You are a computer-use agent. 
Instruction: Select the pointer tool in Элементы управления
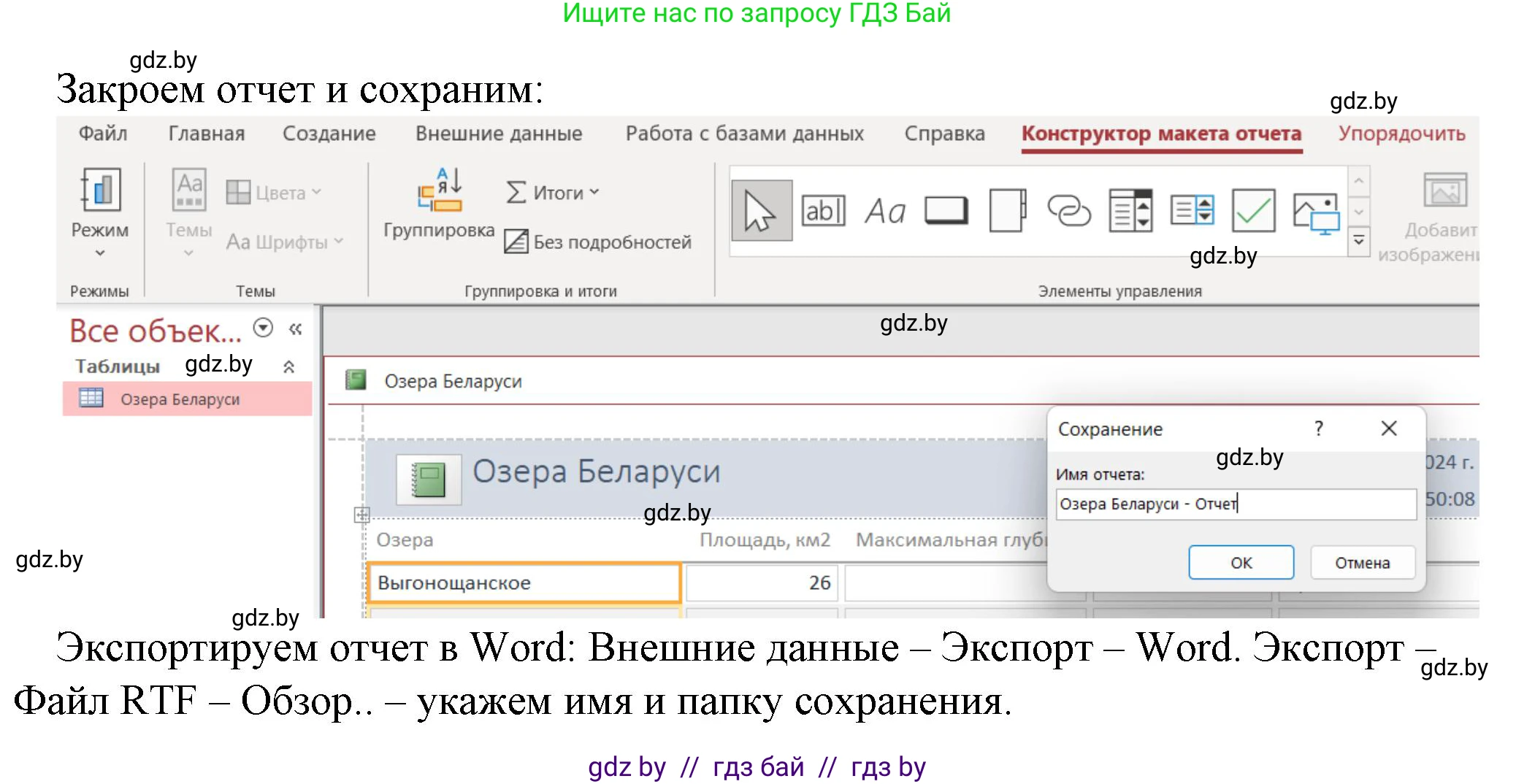point(761,211)
